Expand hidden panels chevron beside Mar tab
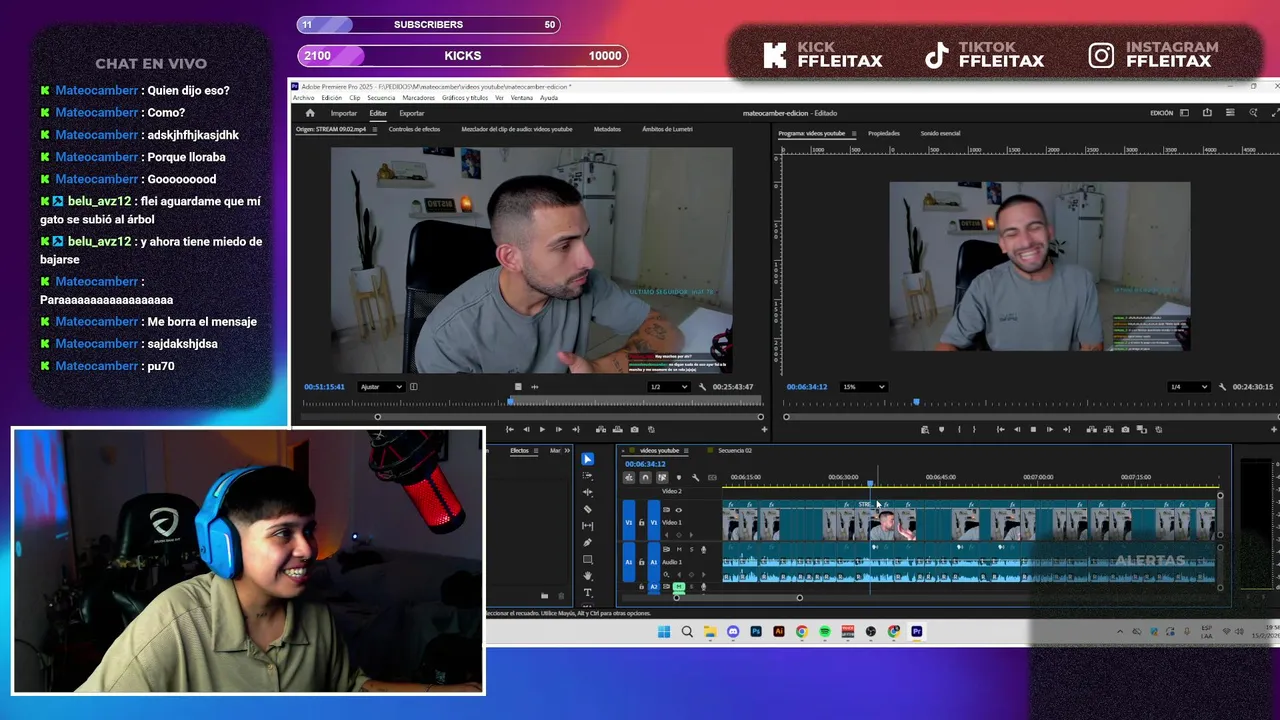This screenshot has height=720, width=1280. tap(567, 451)
